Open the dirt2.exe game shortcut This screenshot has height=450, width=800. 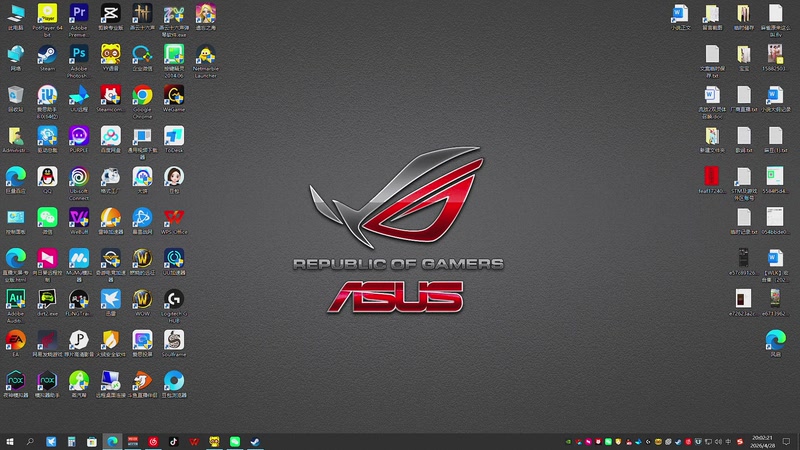(47, 300)
